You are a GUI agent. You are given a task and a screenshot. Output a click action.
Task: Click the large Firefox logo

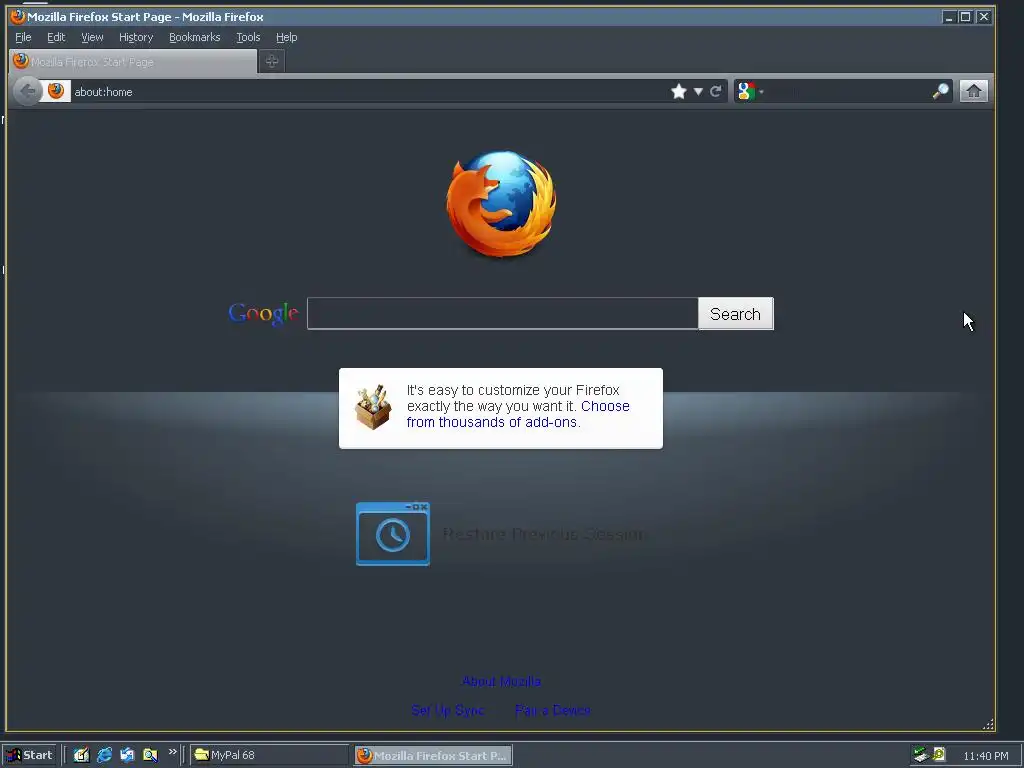pos(502,204)
